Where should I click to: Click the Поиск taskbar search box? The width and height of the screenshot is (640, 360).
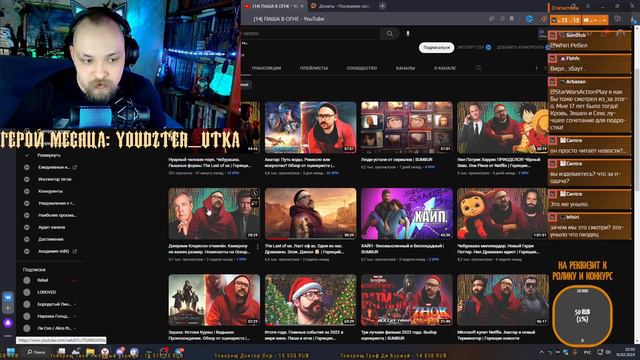point(36,352)
